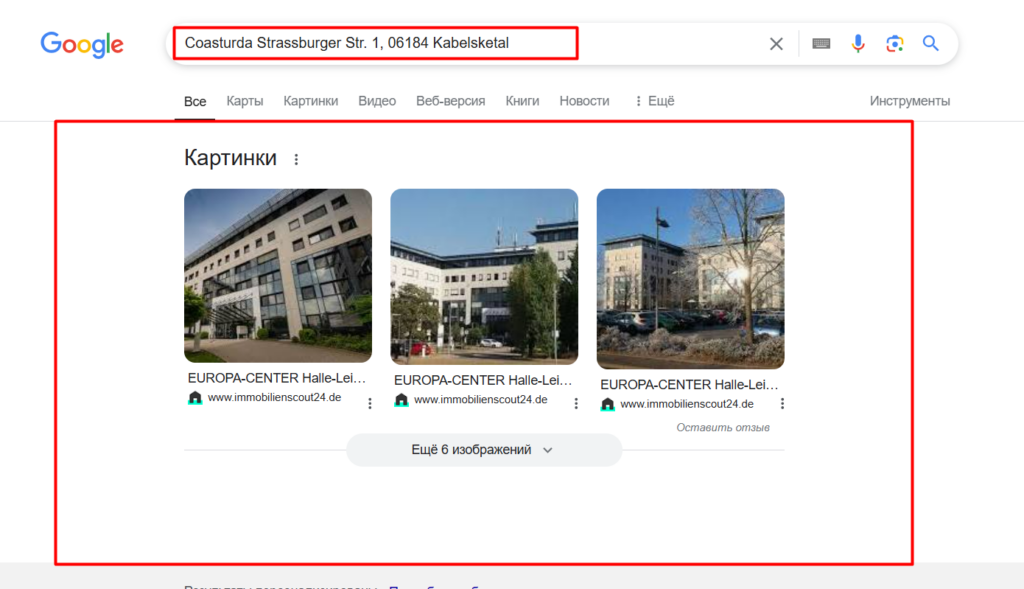Open Google Lens image search icon
The image size is (1024, 589).
(895, 44)
